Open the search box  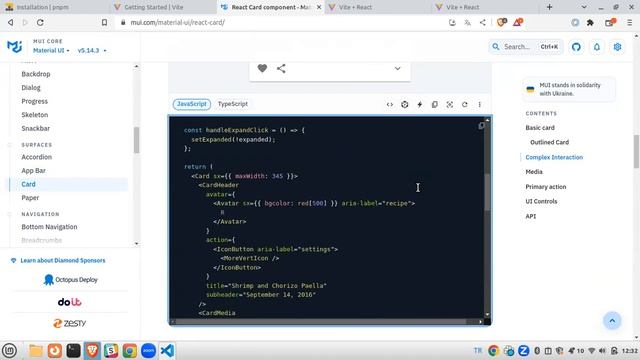[x=526, y=47]
